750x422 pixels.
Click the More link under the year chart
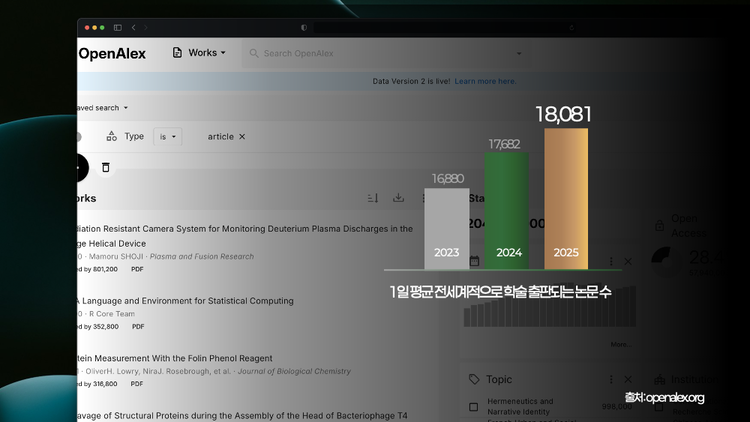pyautogui.click(x=621, y=344)
